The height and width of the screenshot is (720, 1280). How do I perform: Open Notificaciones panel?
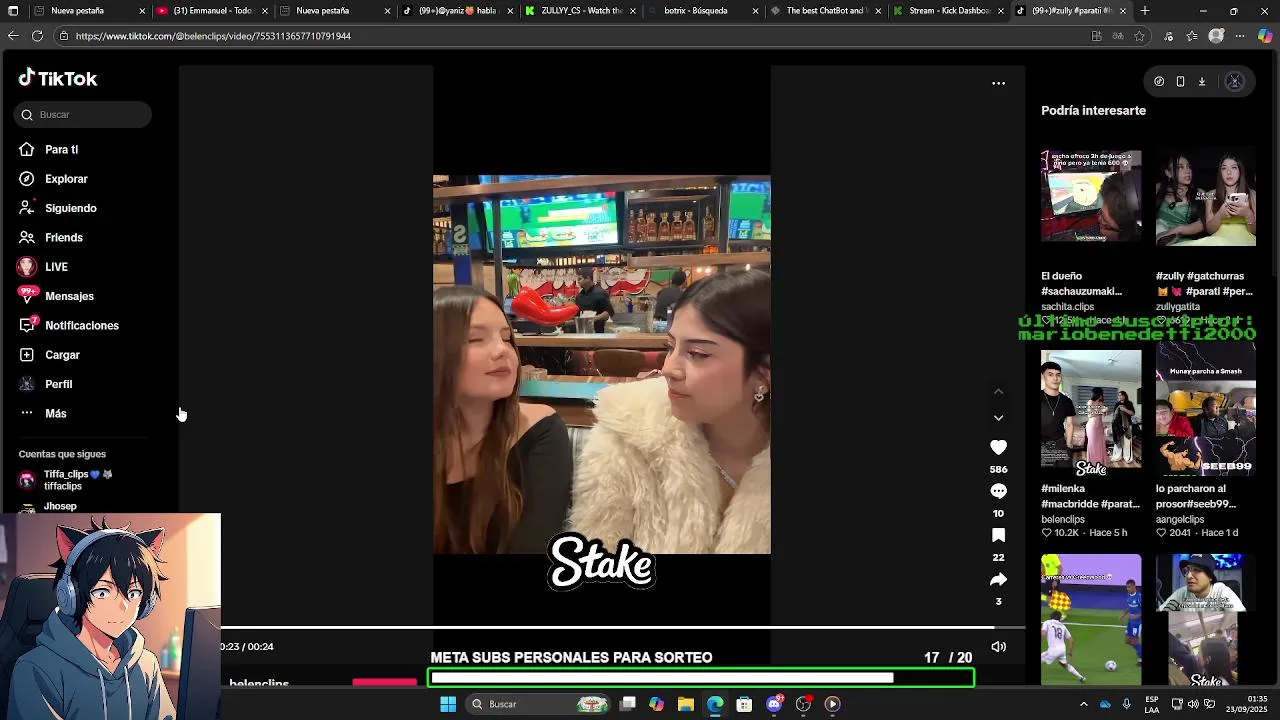81,326
